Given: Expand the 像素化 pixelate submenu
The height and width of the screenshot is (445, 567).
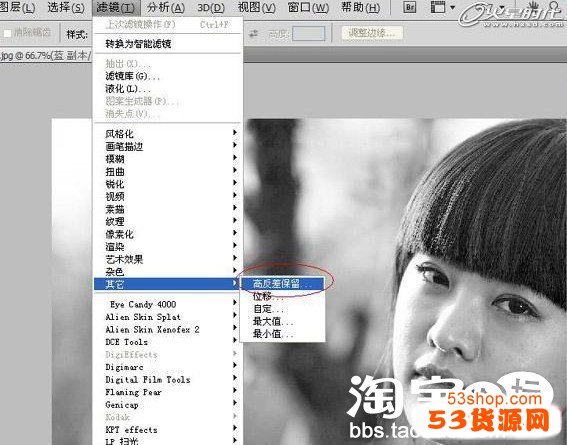Looking at the screenshot, I should (168, 234).
